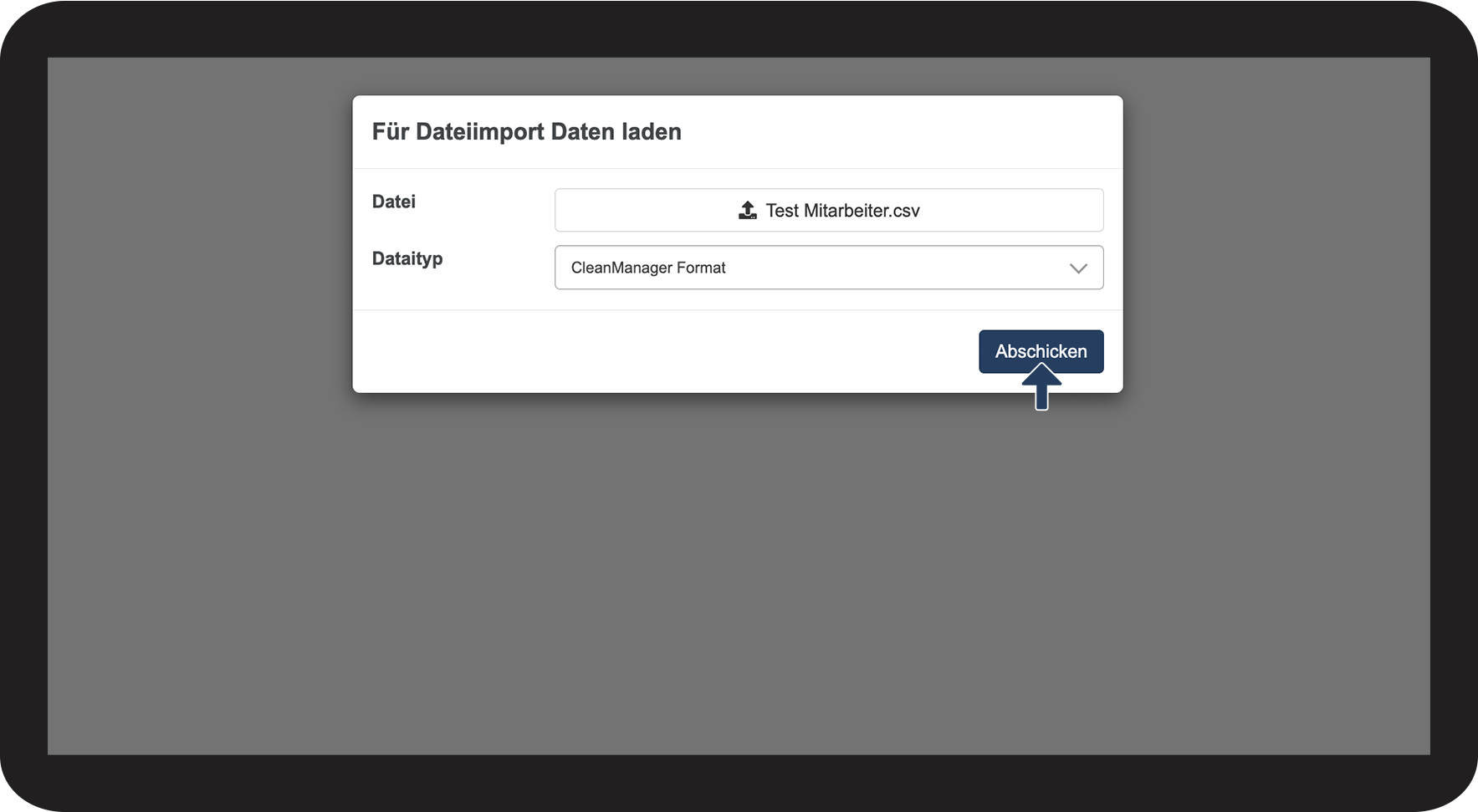The image size is (1478, 812).
Task: Click the "Dataityp" field label
Action: tap(407, 259)
